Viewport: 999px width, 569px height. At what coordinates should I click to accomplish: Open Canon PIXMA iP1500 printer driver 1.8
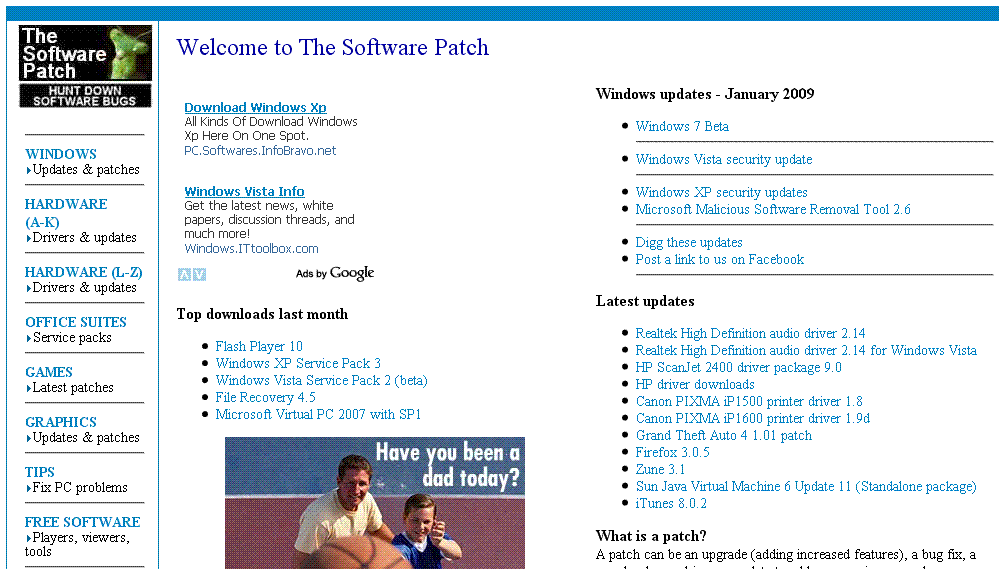(749, 402)
